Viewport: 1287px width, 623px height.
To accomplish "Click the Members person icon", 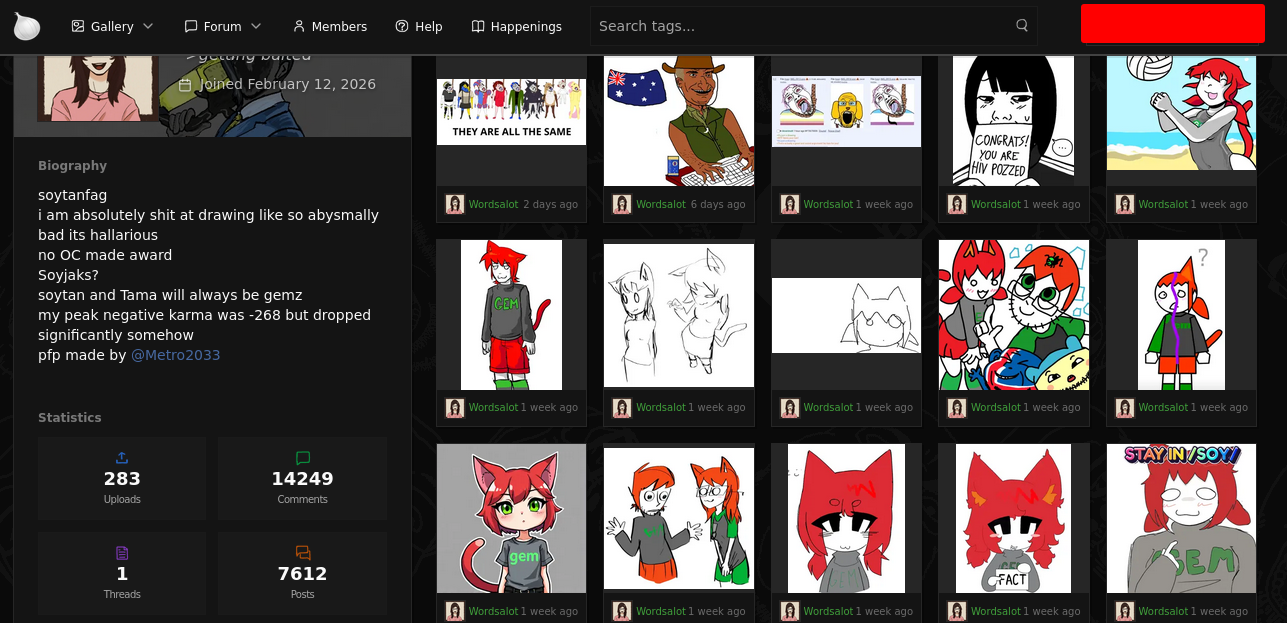I will tap(298, 26).
